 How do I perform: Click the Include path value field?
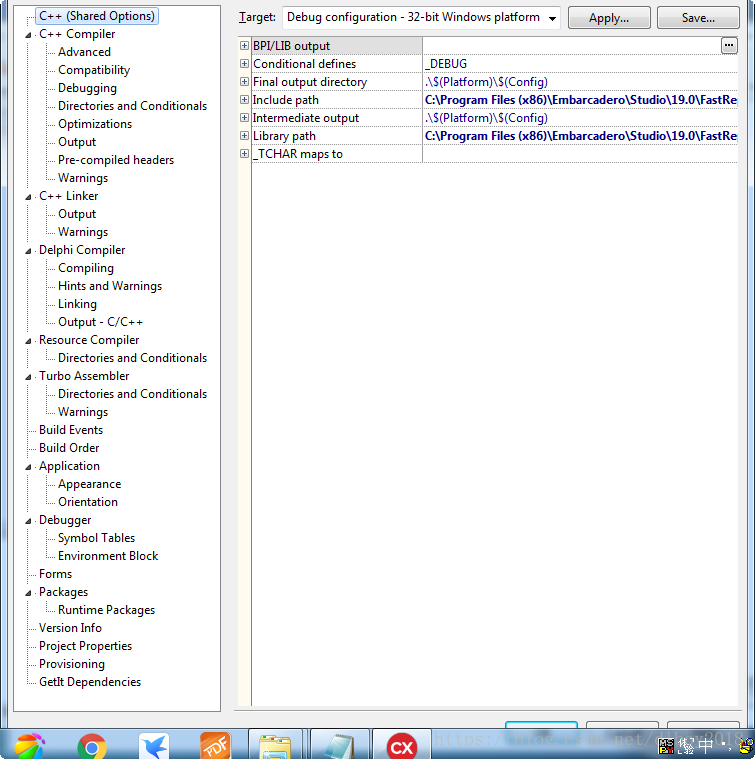tap(580, 100)
